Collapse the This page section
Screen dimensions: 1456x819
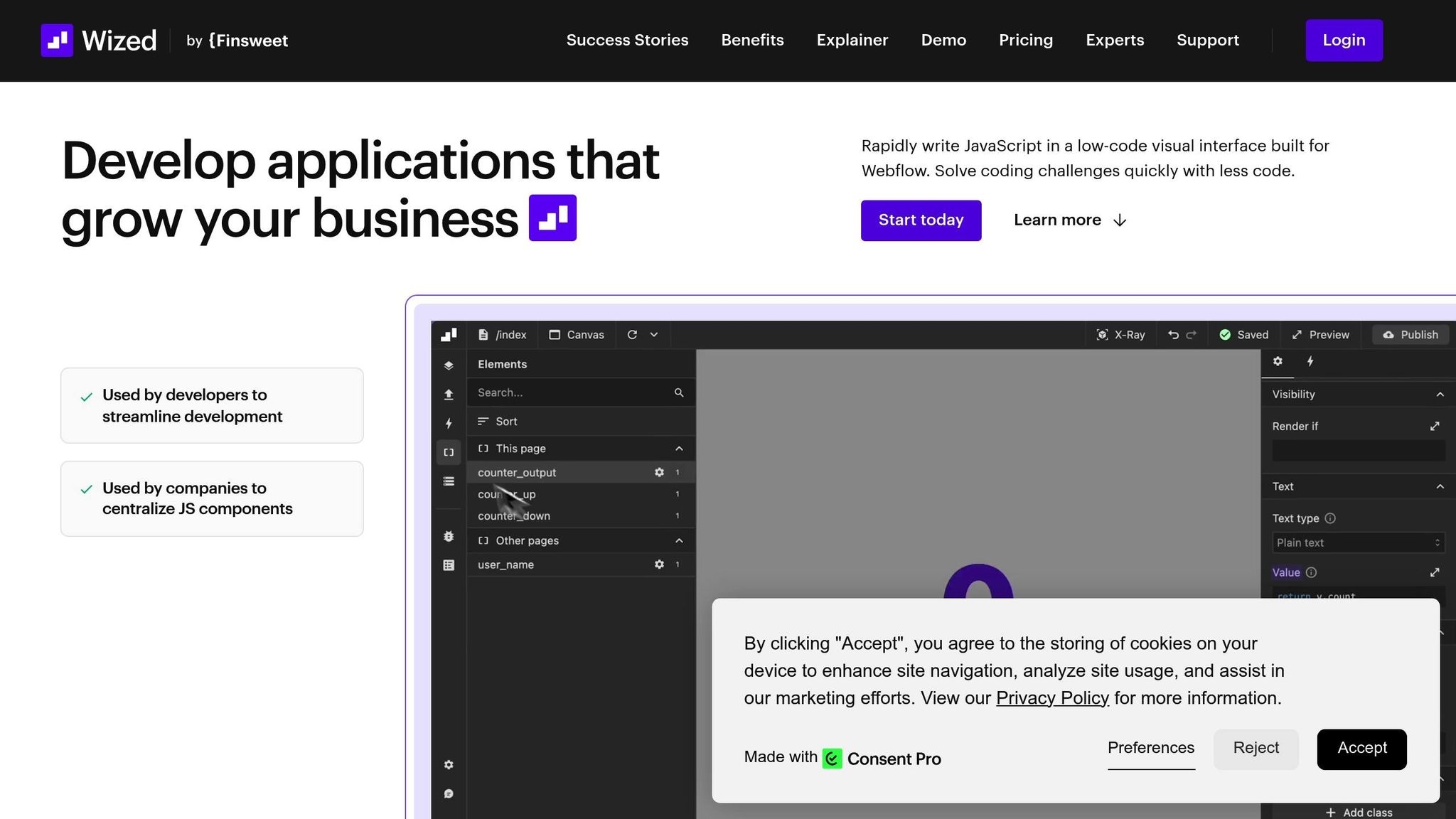pos(679,449)
